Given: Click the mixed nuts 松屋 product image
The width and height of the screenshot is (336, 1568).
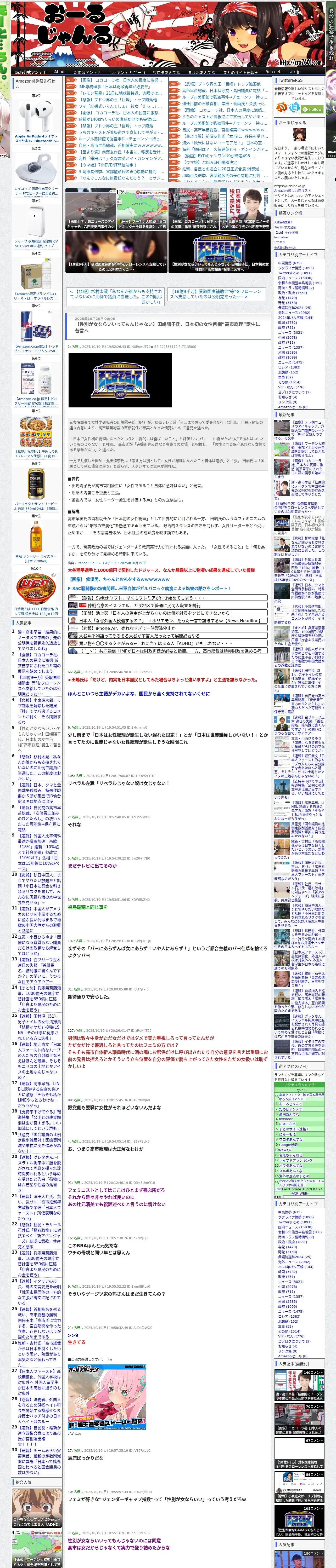Looking at the screenshot, I should [36, 431].
